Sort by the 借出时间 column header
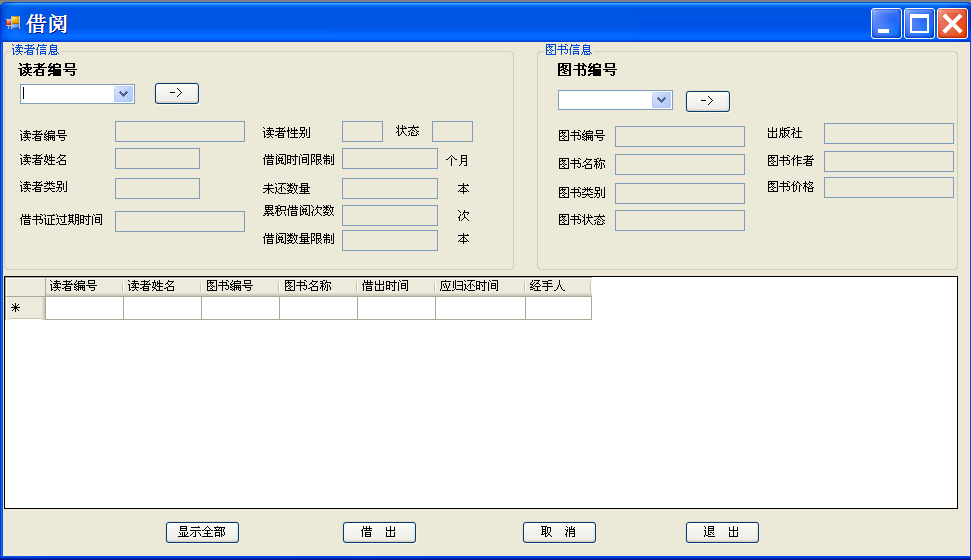Screen dimensions: 971x560 396,286
